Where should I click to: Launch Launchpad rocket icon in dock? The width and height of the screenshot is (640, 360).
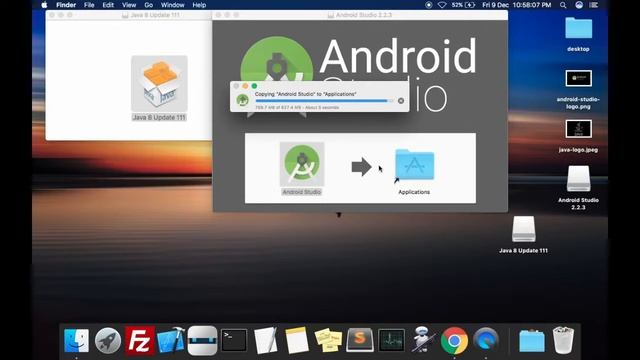click(108, 340)
